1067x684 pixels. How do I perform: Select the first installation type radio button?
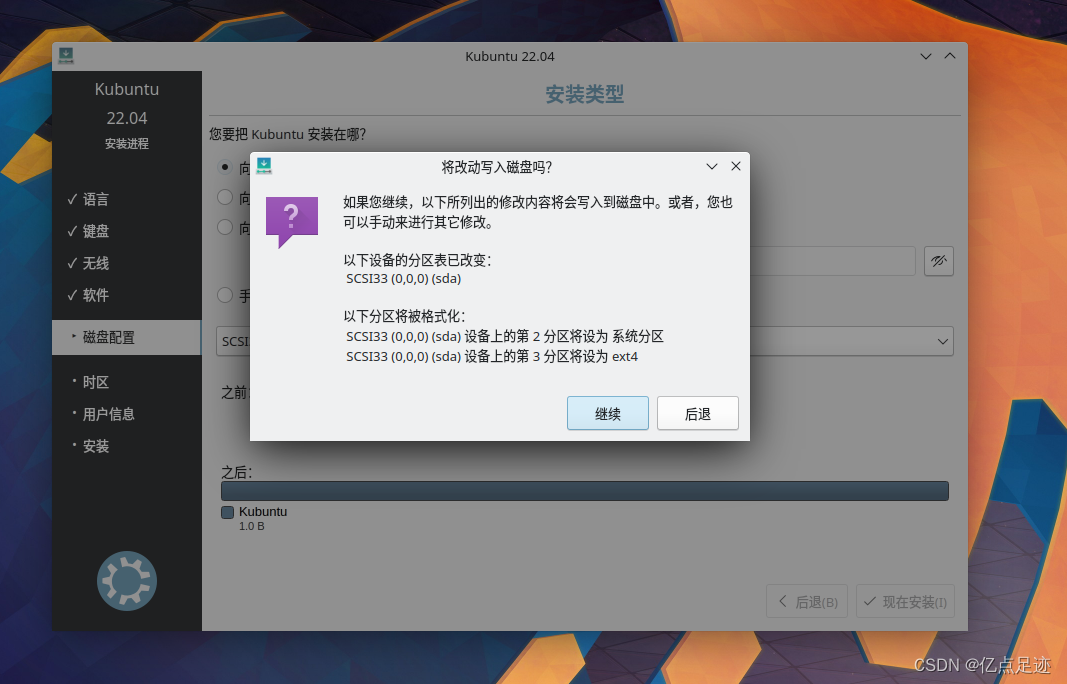(x=225, y=167)
